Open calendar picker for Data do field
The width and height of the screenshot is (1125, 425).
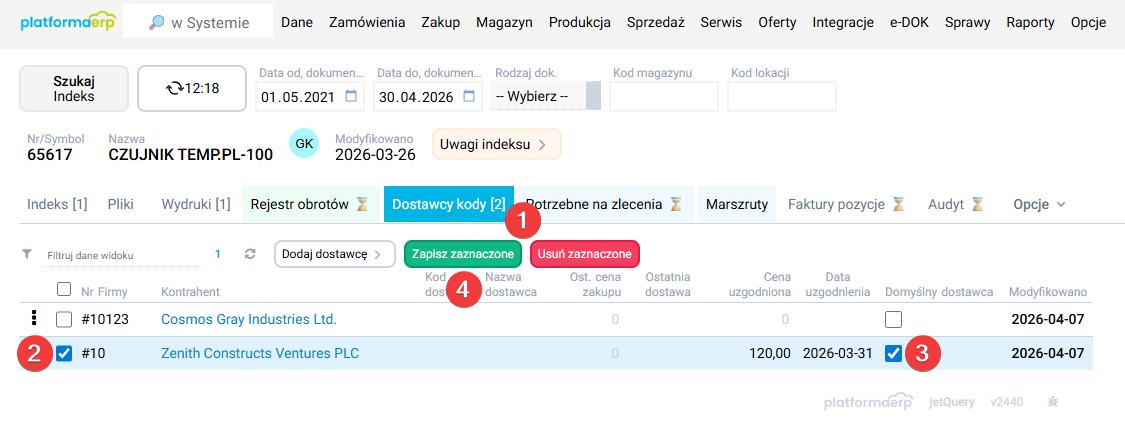469,96
